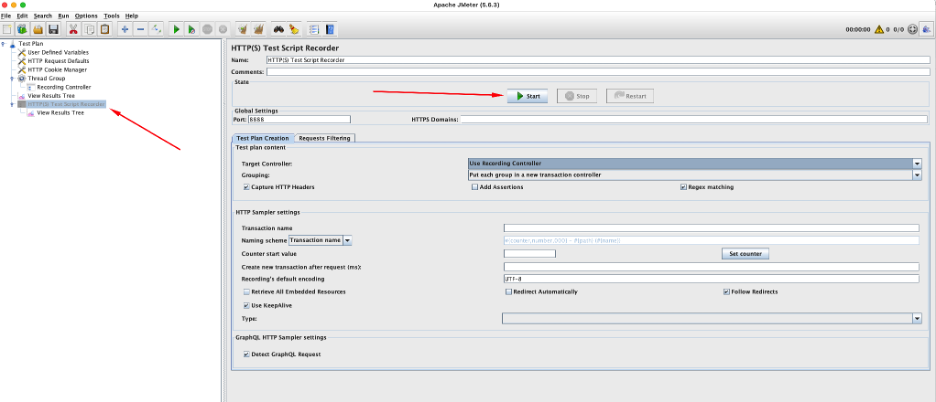936x402 pixels.
Task: Click the yellow warning log icon
Action: pyautogui.click(x=879, y=29)
